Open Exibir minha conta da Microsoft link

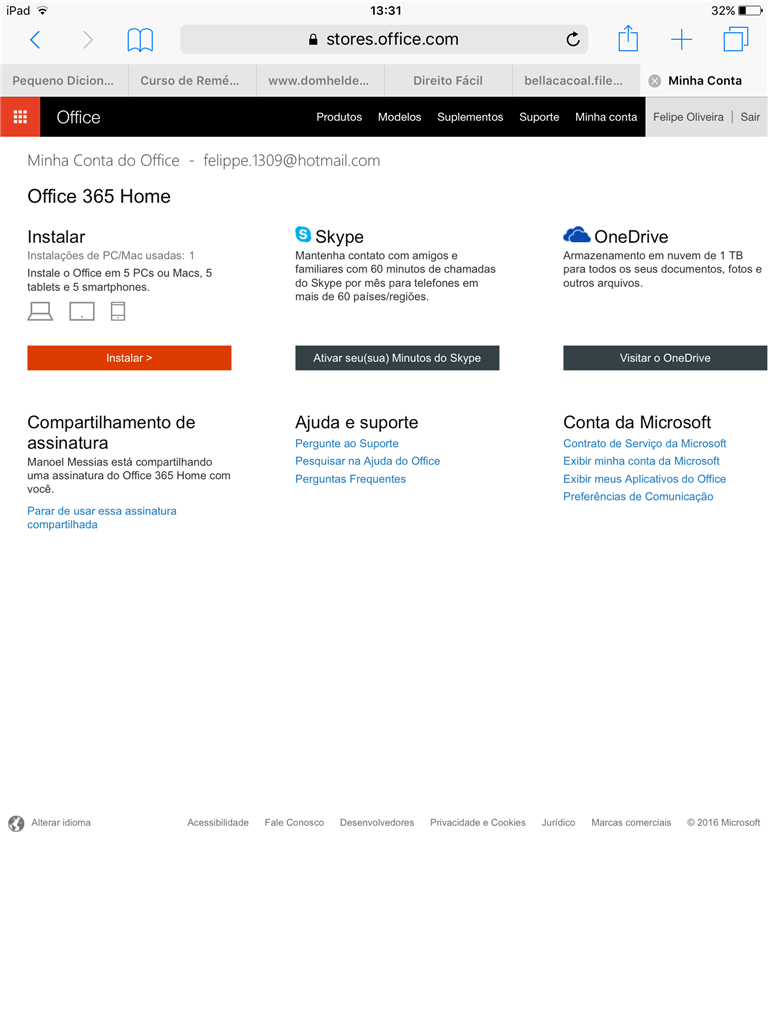641,461
